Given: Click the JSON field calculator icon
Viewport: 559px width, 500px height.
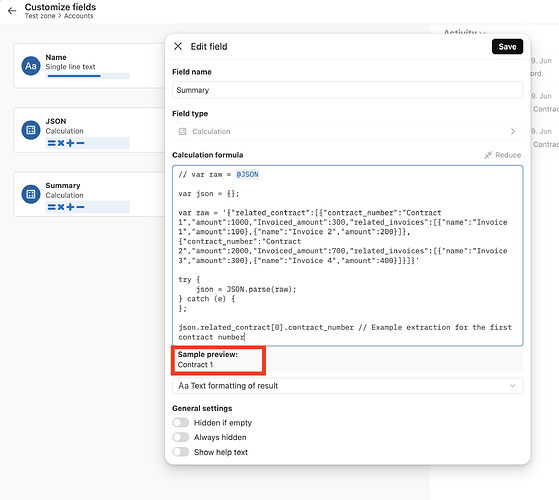Looking at the screenshot, I should (31, 130).
